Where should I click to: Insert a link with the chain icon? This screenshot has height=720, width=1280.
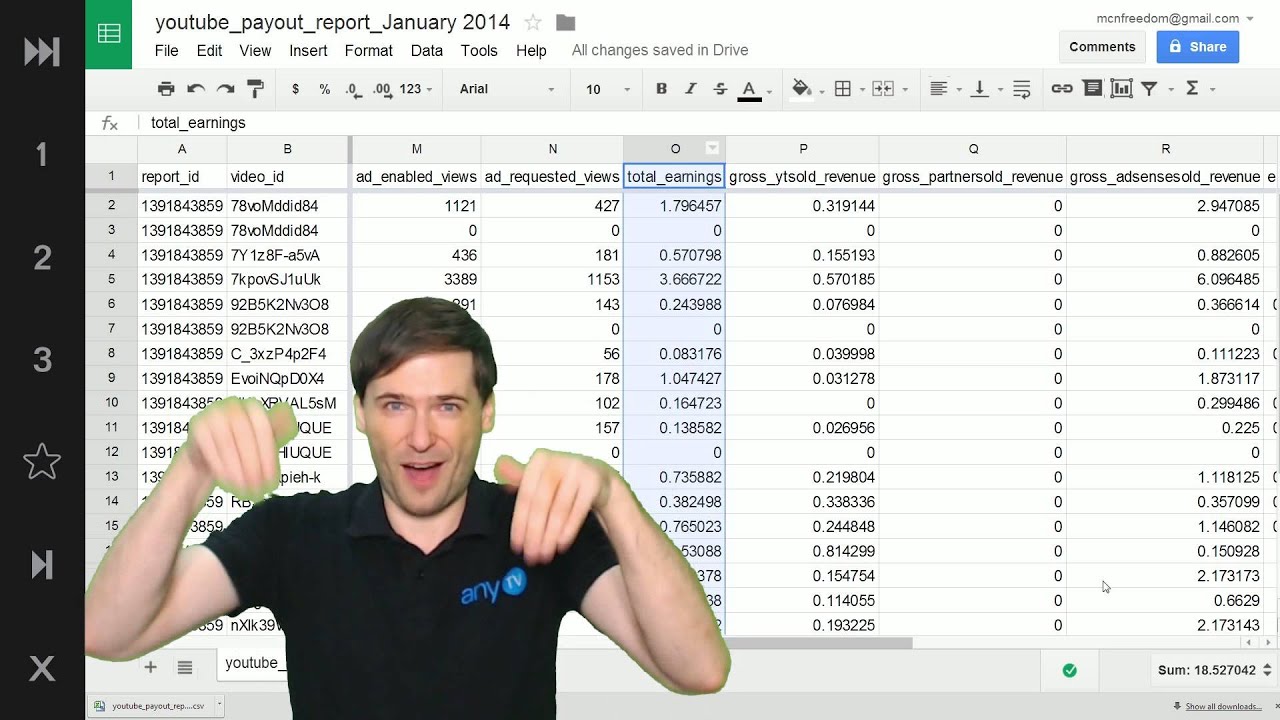coord(1062,89)
